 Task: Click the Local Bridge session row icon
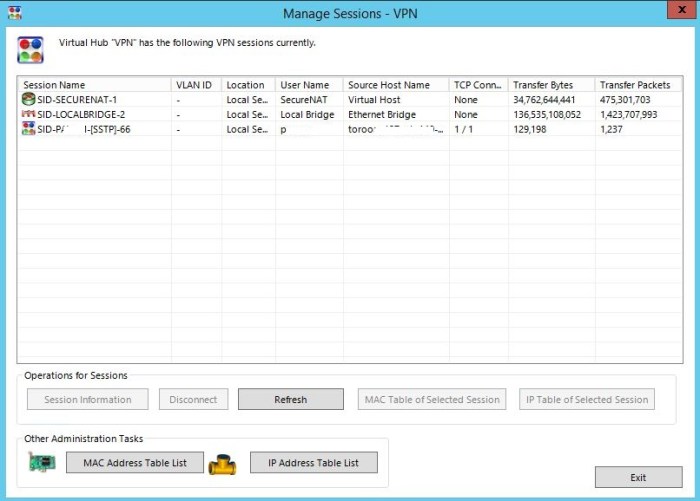pyautogui.click(x=28, y=115)
